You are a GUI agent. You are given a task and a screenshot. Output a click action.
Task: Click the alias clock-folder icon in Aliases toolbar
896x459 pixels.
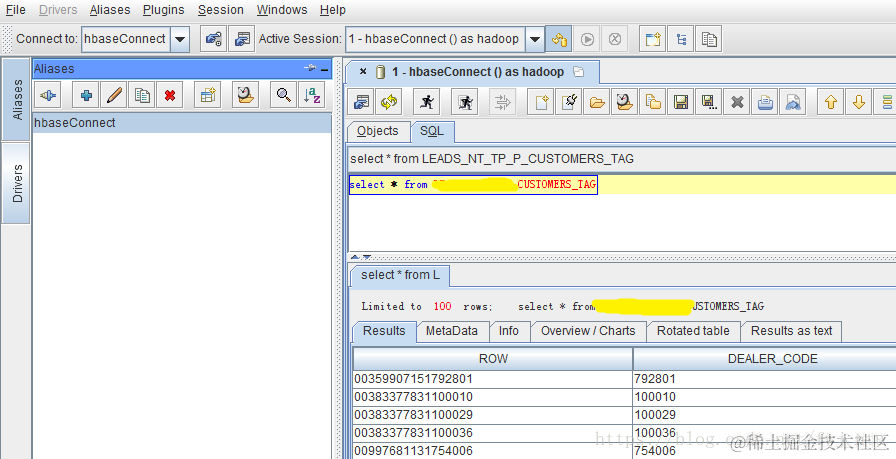point(246,95)
